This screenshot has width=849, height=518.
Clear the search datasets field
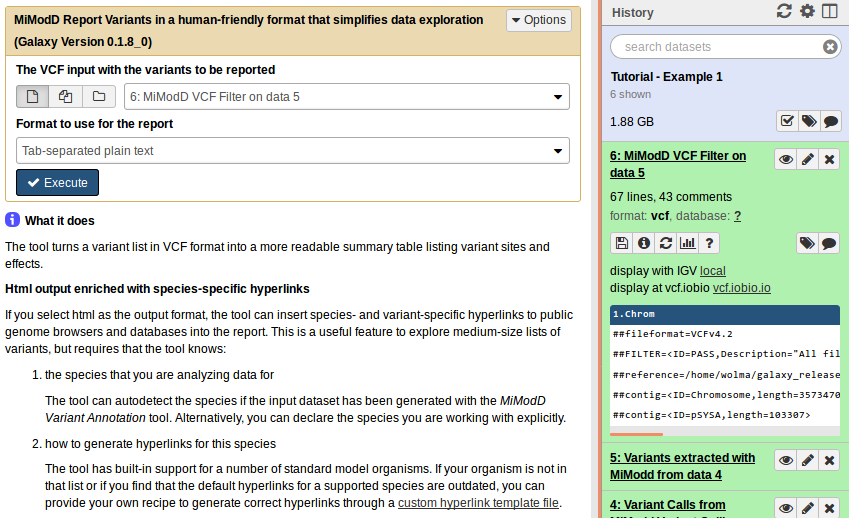coord(830,47)
